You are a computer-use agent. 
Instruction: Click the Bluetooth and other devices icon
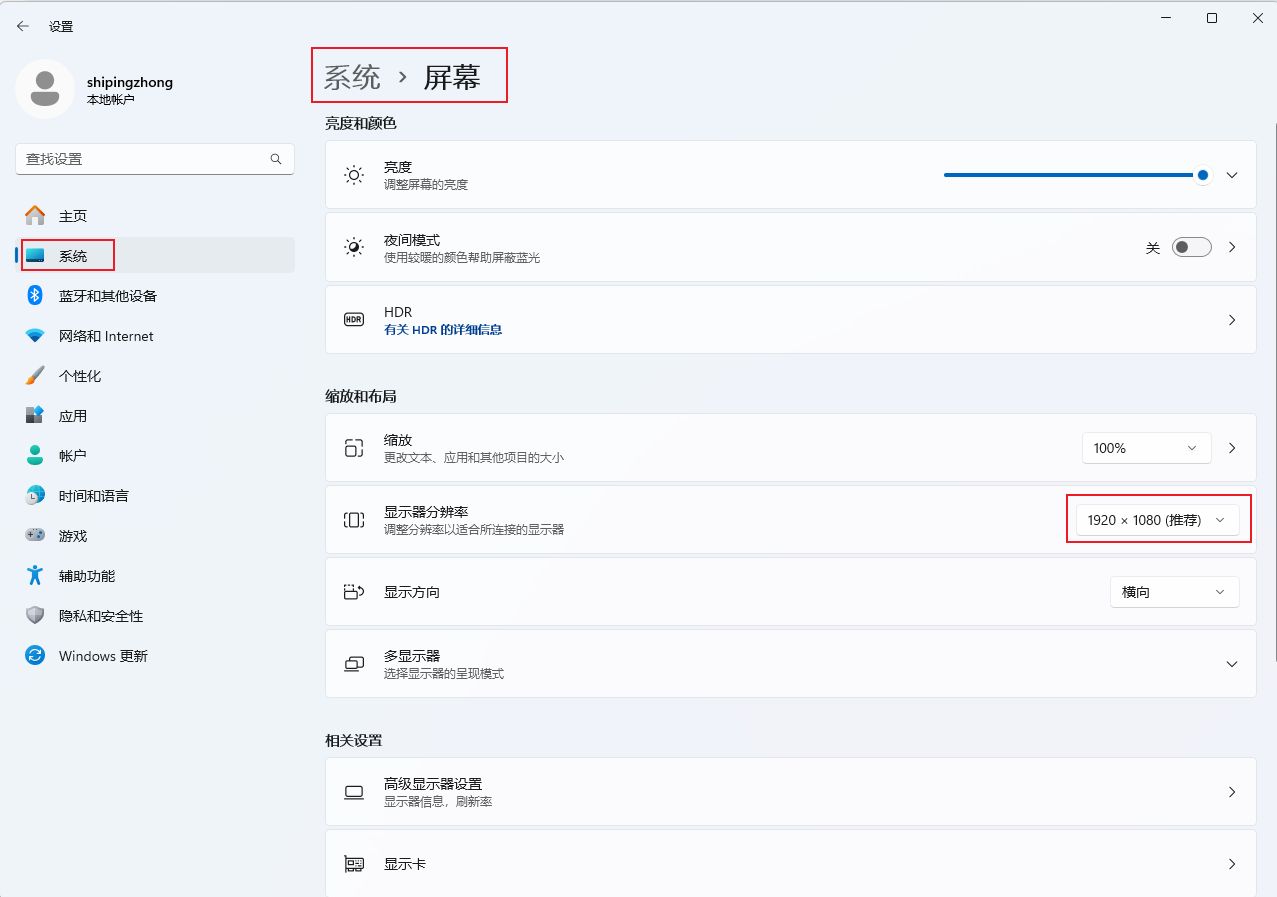[35, 295]
